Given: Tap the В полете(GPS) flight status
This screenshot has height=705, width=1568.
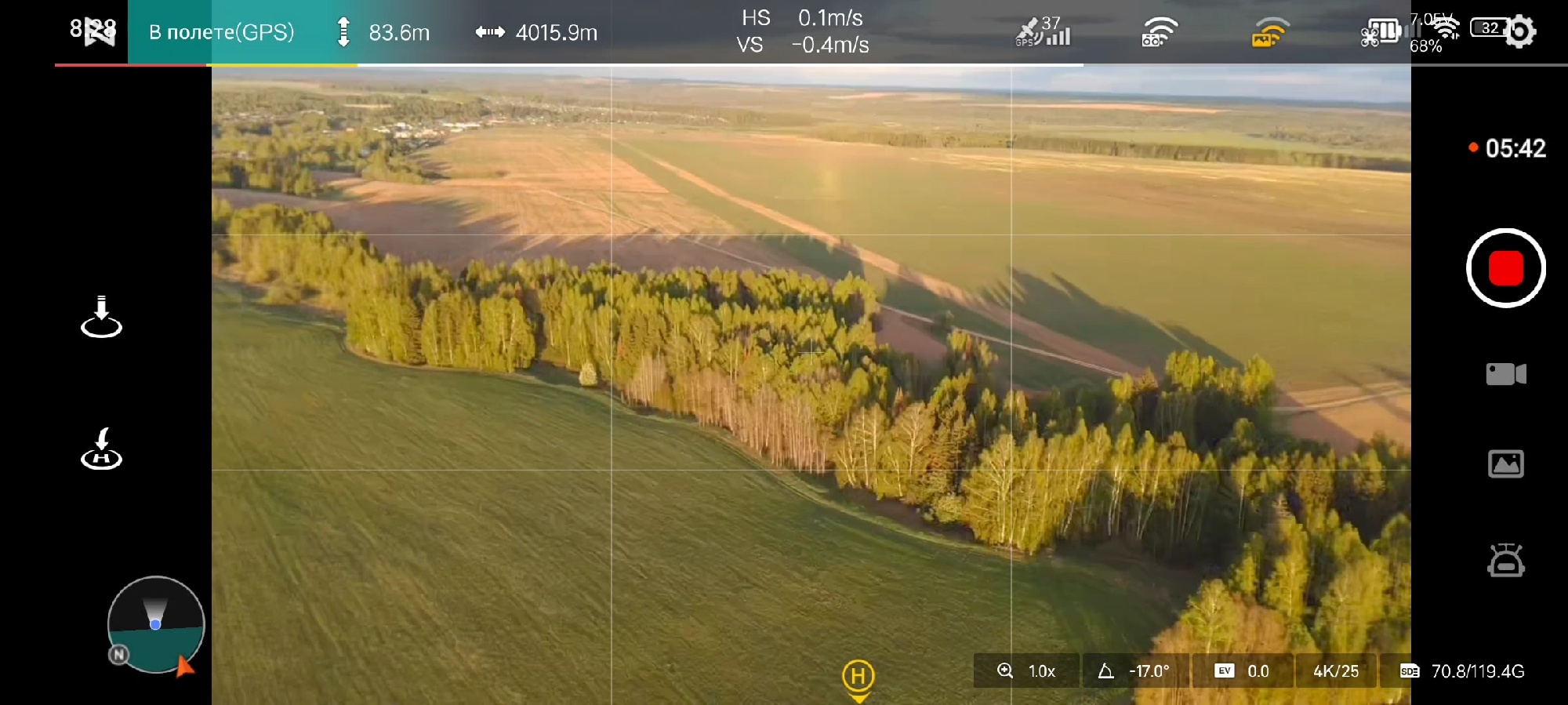Looking at the screenshot, I should [x=221, y=32].
